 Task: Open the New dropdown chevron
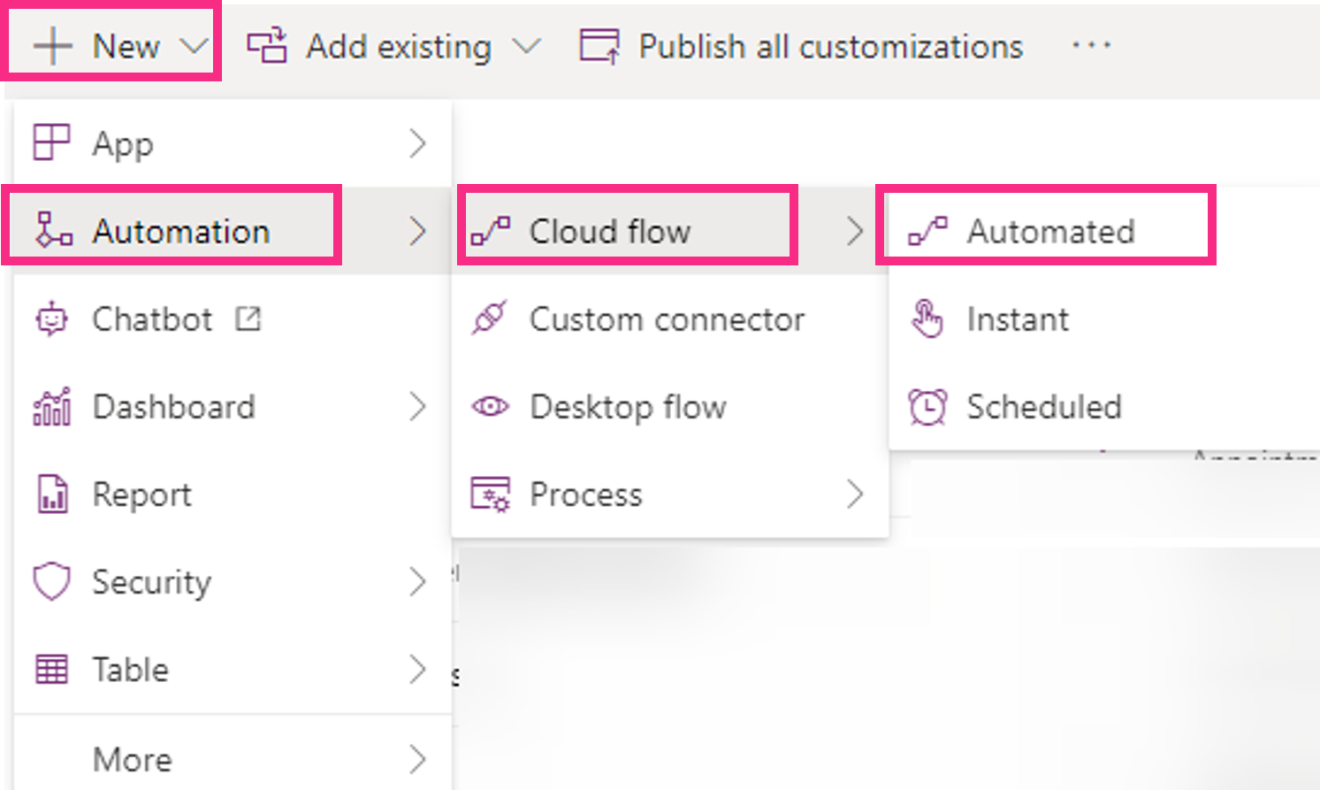[193, 44]
